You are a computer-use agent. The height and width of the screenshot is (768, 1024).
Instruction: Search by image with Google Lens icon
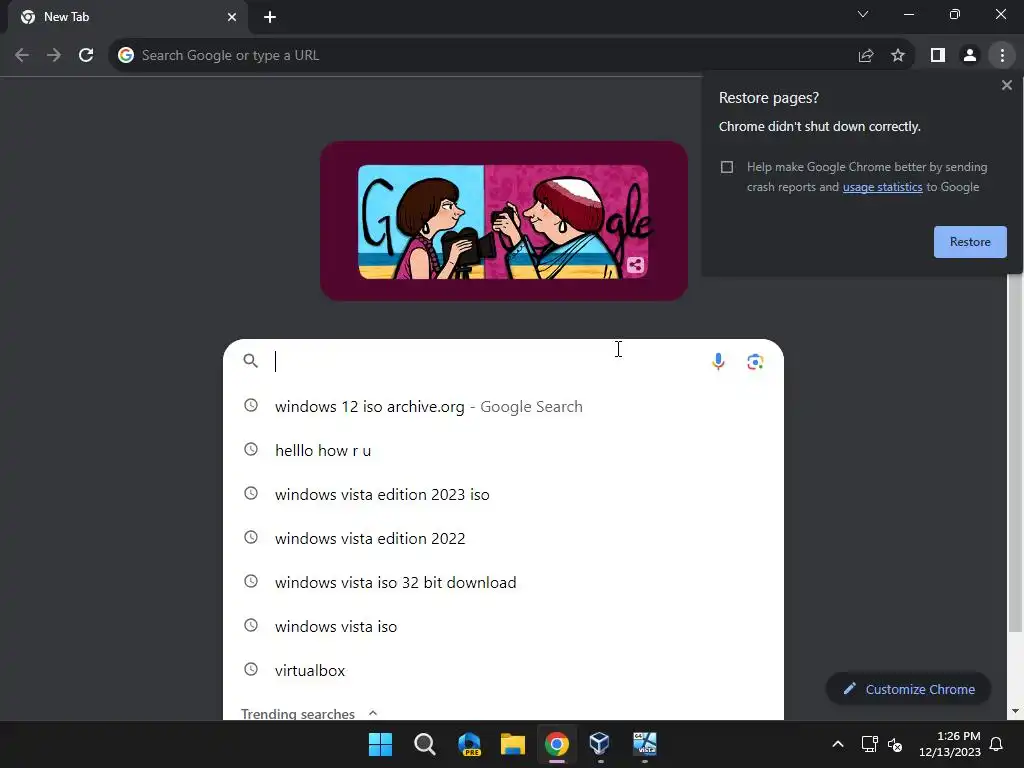pos(755,361)
